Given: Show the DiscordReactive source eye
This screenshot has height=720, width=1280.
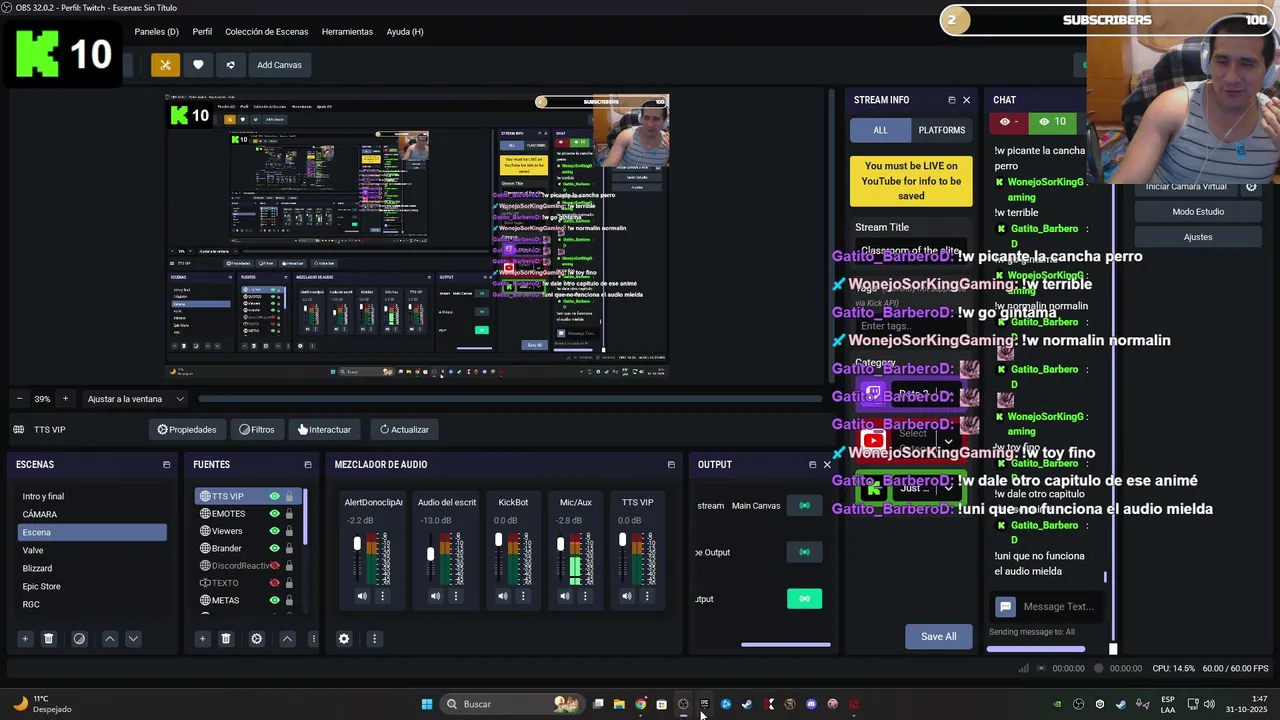Looking at the screenshot, I should pos(274,566).
